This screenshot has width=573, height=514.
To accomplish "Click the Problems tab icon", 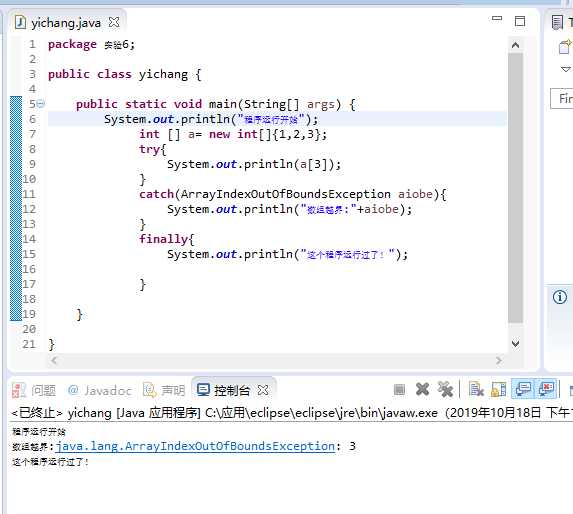I will click(x=19, y=390).
